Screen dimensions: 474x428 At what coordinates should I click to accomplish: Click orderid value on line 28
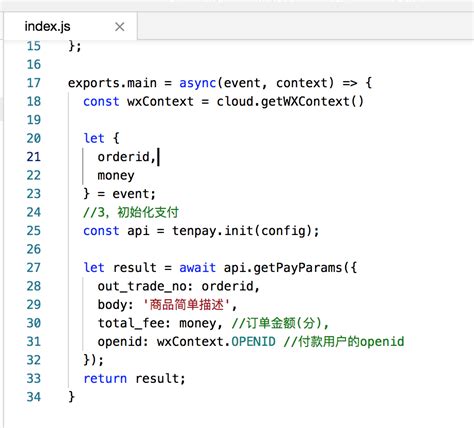point(228,286)
